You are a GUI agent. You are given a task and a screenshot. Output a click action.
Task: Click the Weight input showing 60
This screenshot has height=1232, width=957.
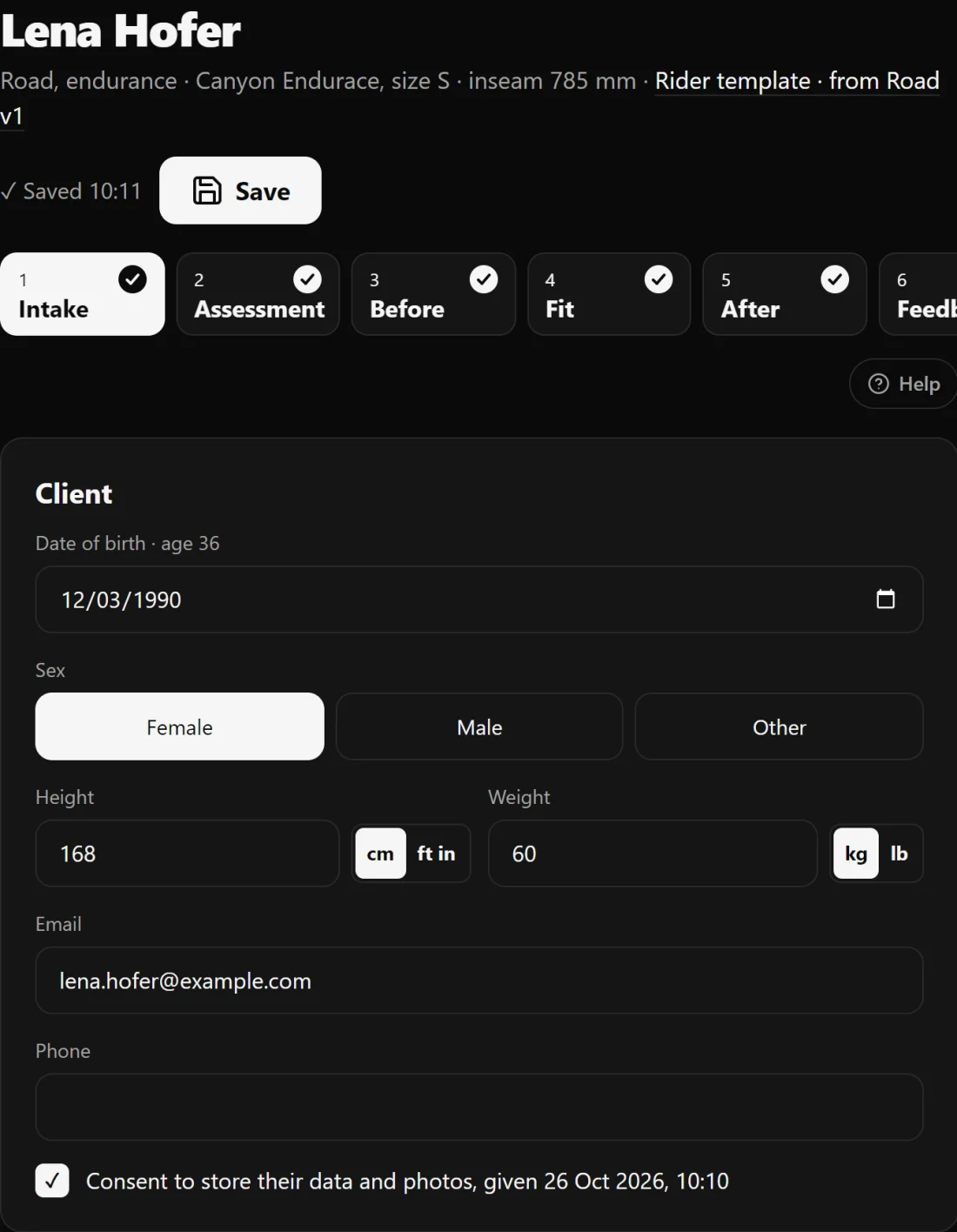tap(652, 854)
